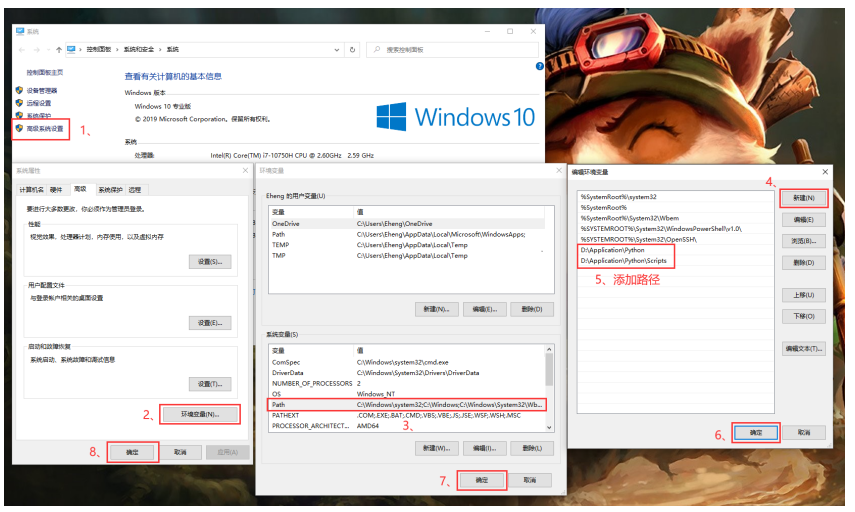This screenshot has height=512, width=855.
Task: Switch to 系统保护 tab in 系统属性
Action: point(110,190)
